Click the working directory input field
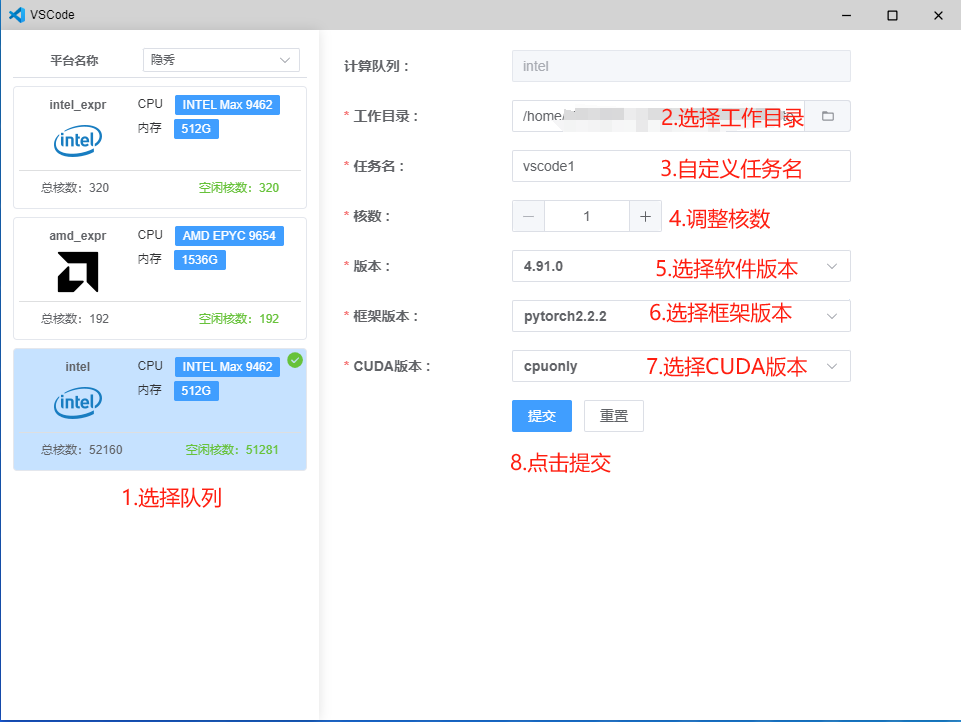This screenshot has width=961, height=722. (659, 116)
